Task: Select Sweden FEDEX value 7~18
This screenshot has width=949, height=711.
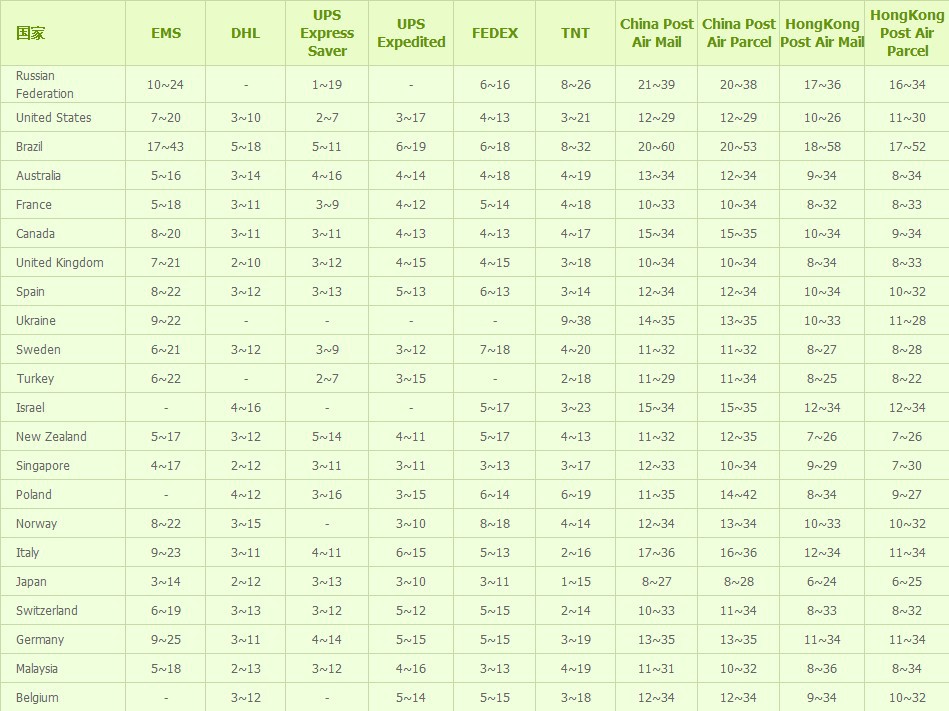Action: point(495,350)
